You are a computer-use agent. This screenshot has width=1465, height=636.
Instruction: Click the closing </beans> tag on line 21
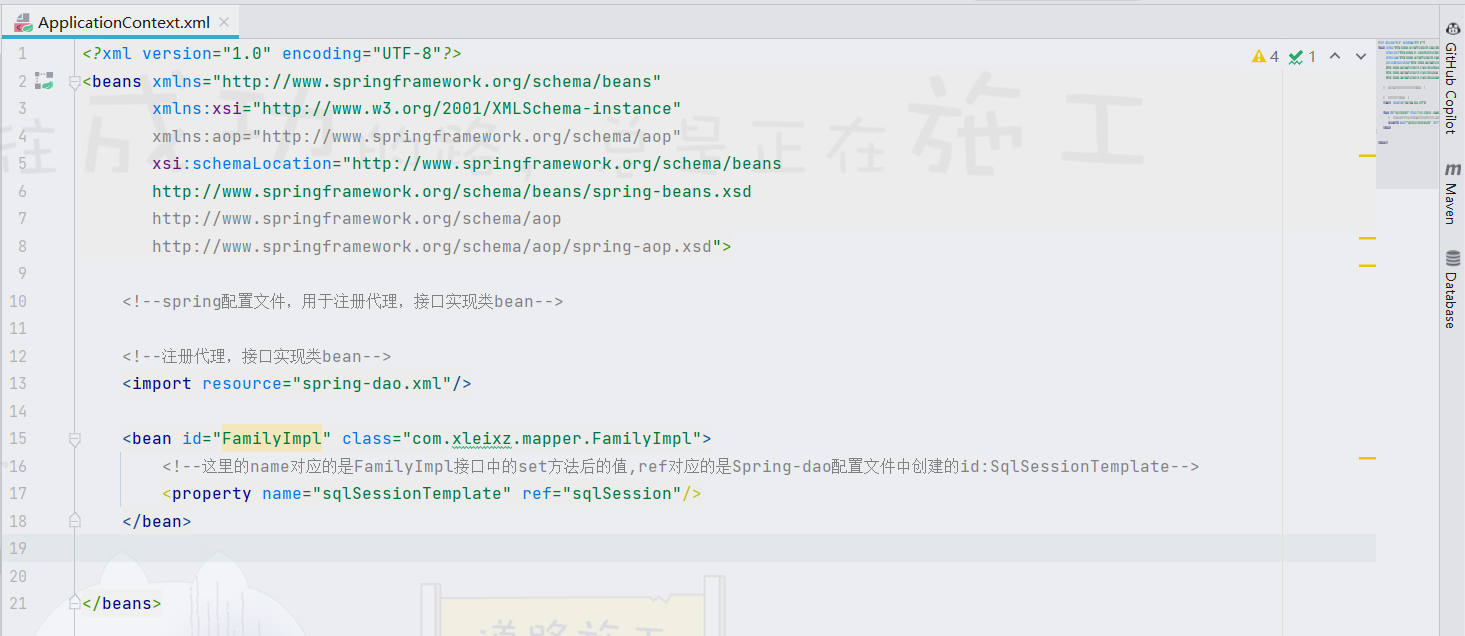122,604
